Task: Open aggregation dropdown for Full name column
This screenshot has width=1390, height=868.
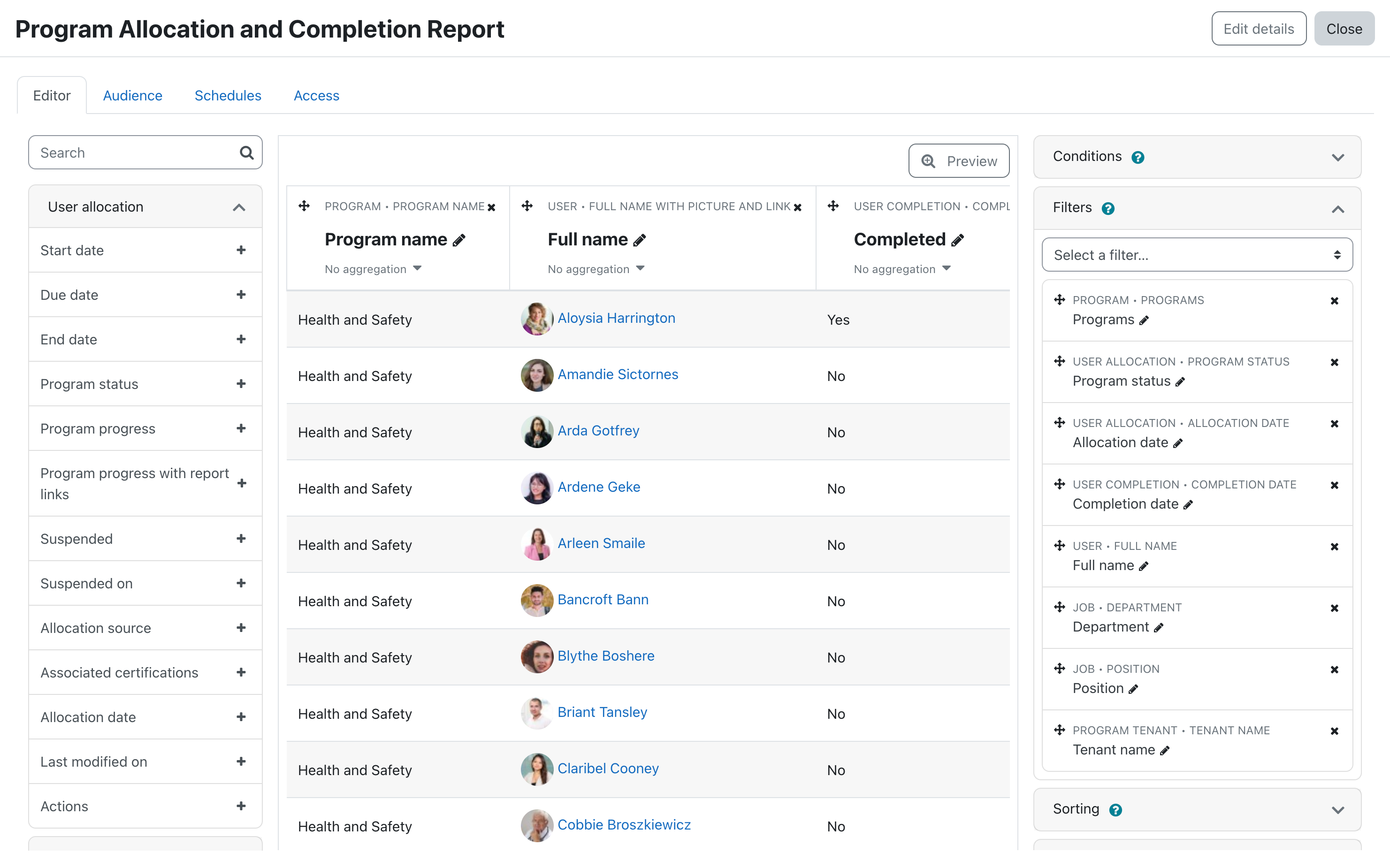Action: coord(596,269)
